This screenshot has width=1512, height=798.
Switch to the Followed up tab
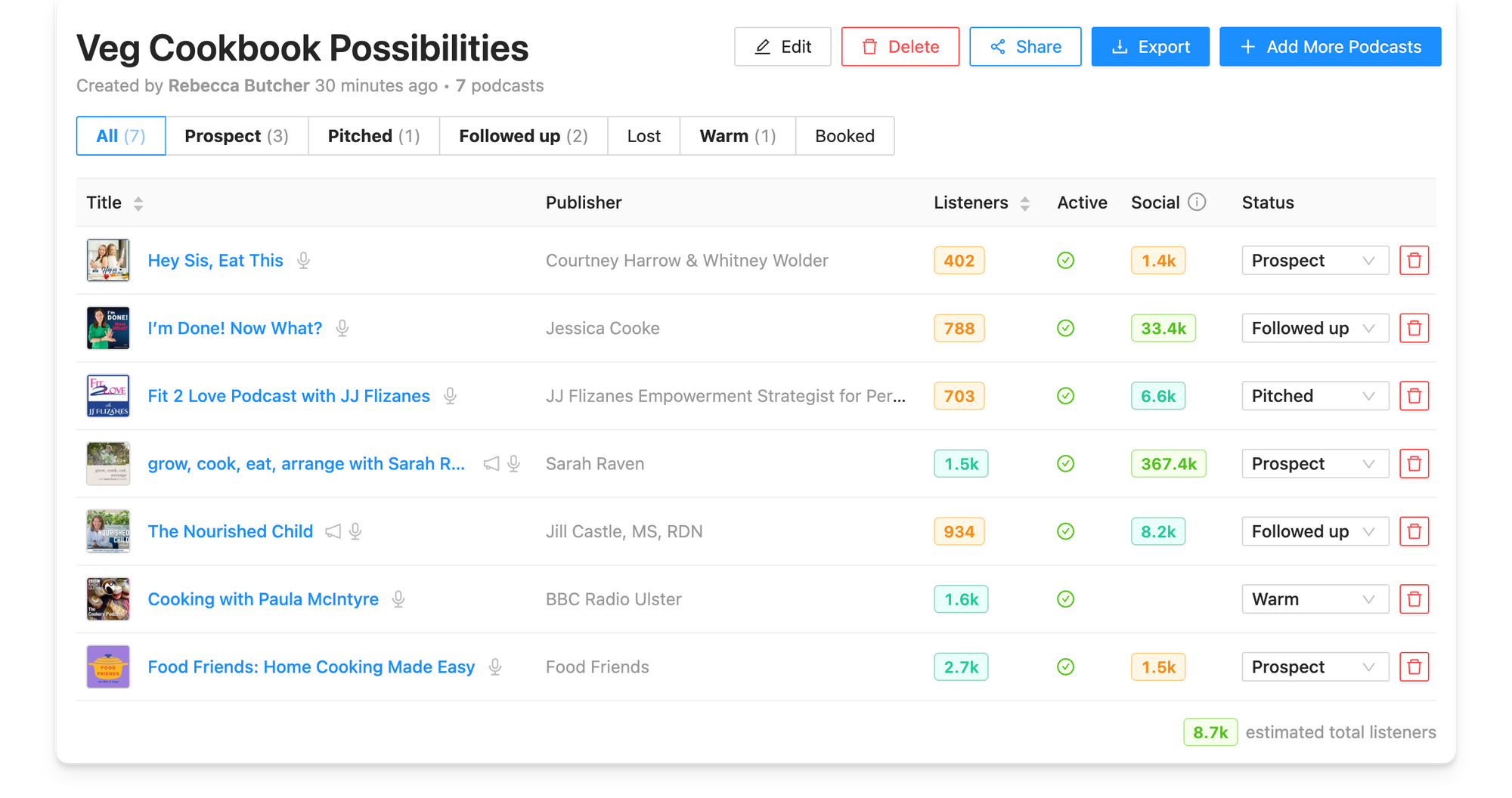pos(523,136)
